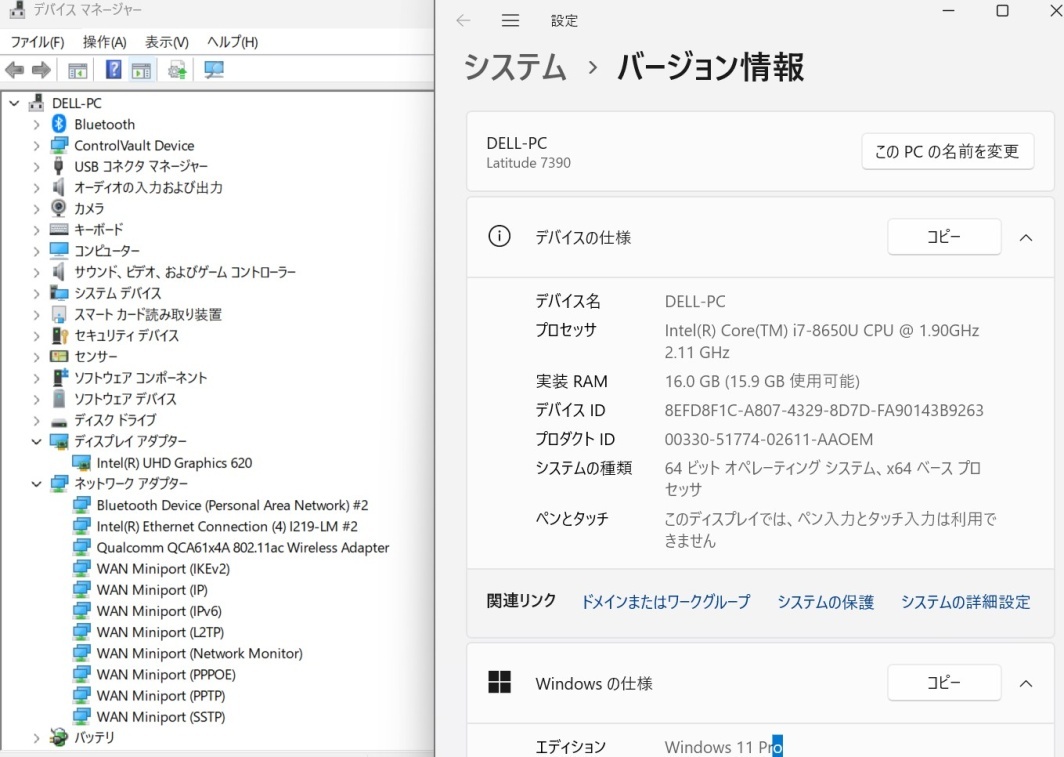This screenshot has height=757, width=1064.
Task: Click the update driver toolbar icon with green arrow
Action: coord(177,70)
